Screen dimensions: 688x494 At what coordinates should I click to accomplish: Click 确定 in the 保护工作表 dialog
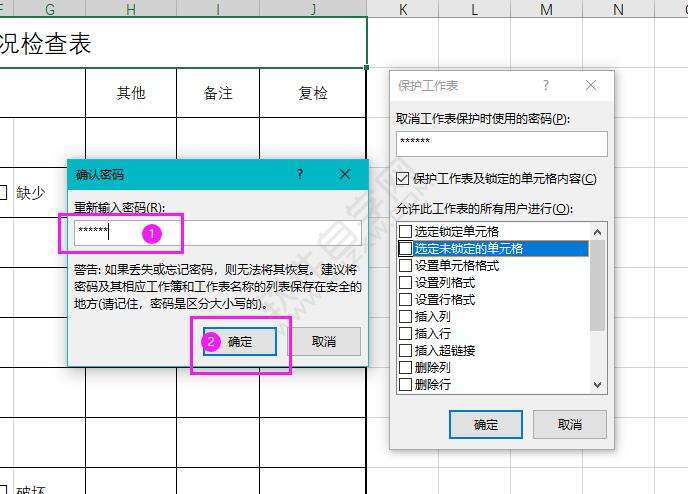(486, 424)
